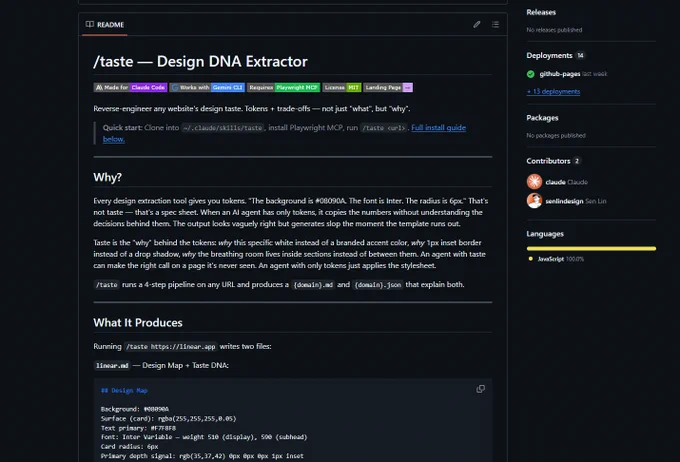
Task: Open the Releases section heading
Action: [x=541, y=12]
